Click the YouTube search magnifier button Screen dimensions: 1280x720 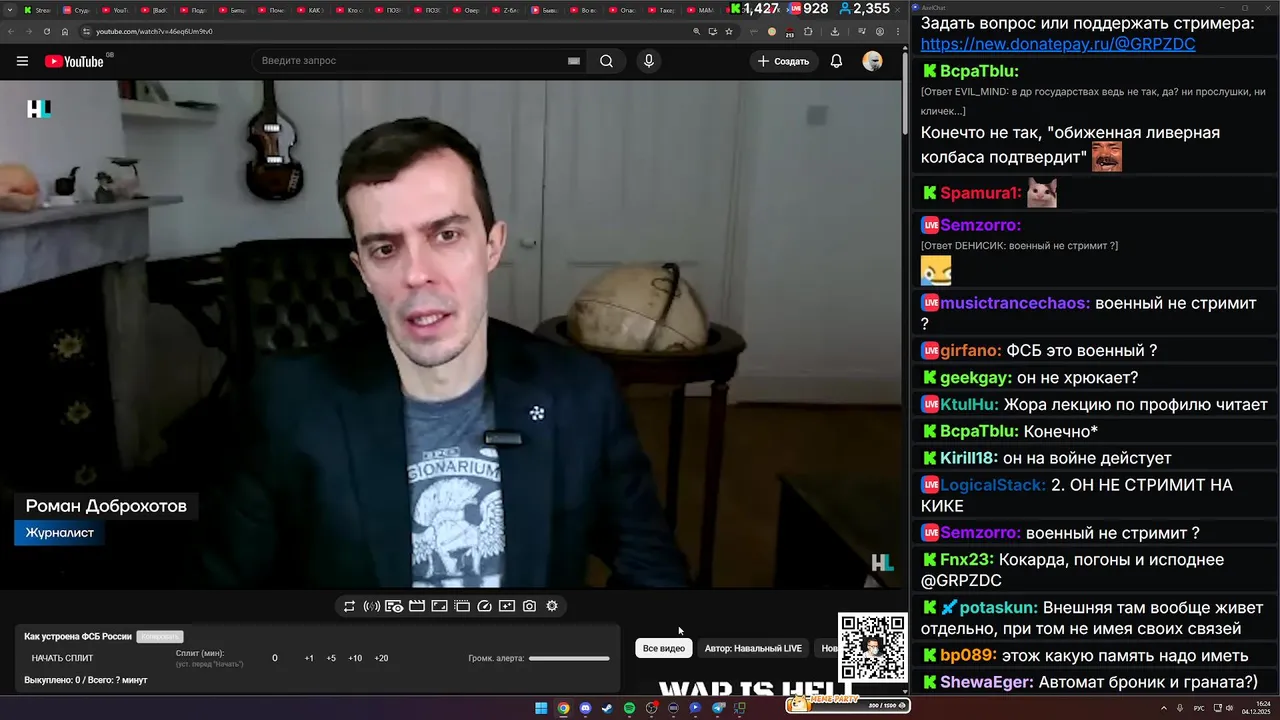coord(606,61)
